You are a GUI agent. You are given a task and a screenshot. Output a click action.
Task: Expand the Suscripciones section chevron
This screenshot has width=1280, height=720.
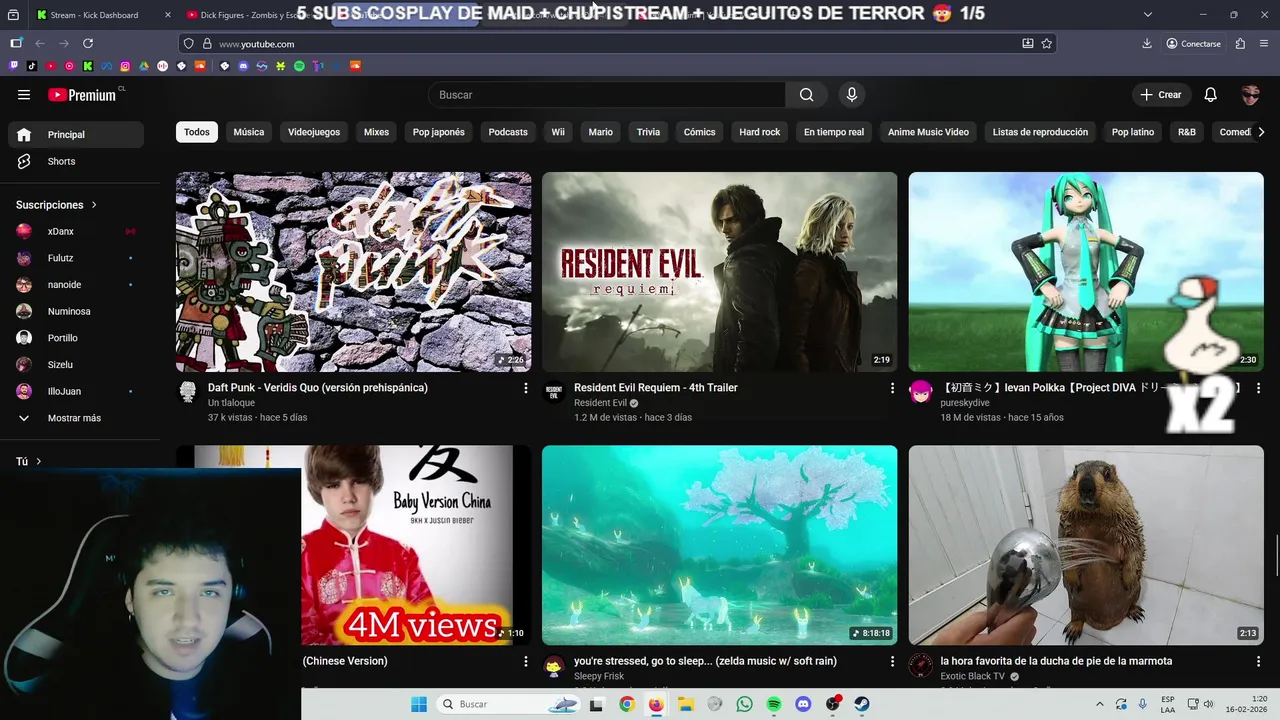click(x=95, y=205)
